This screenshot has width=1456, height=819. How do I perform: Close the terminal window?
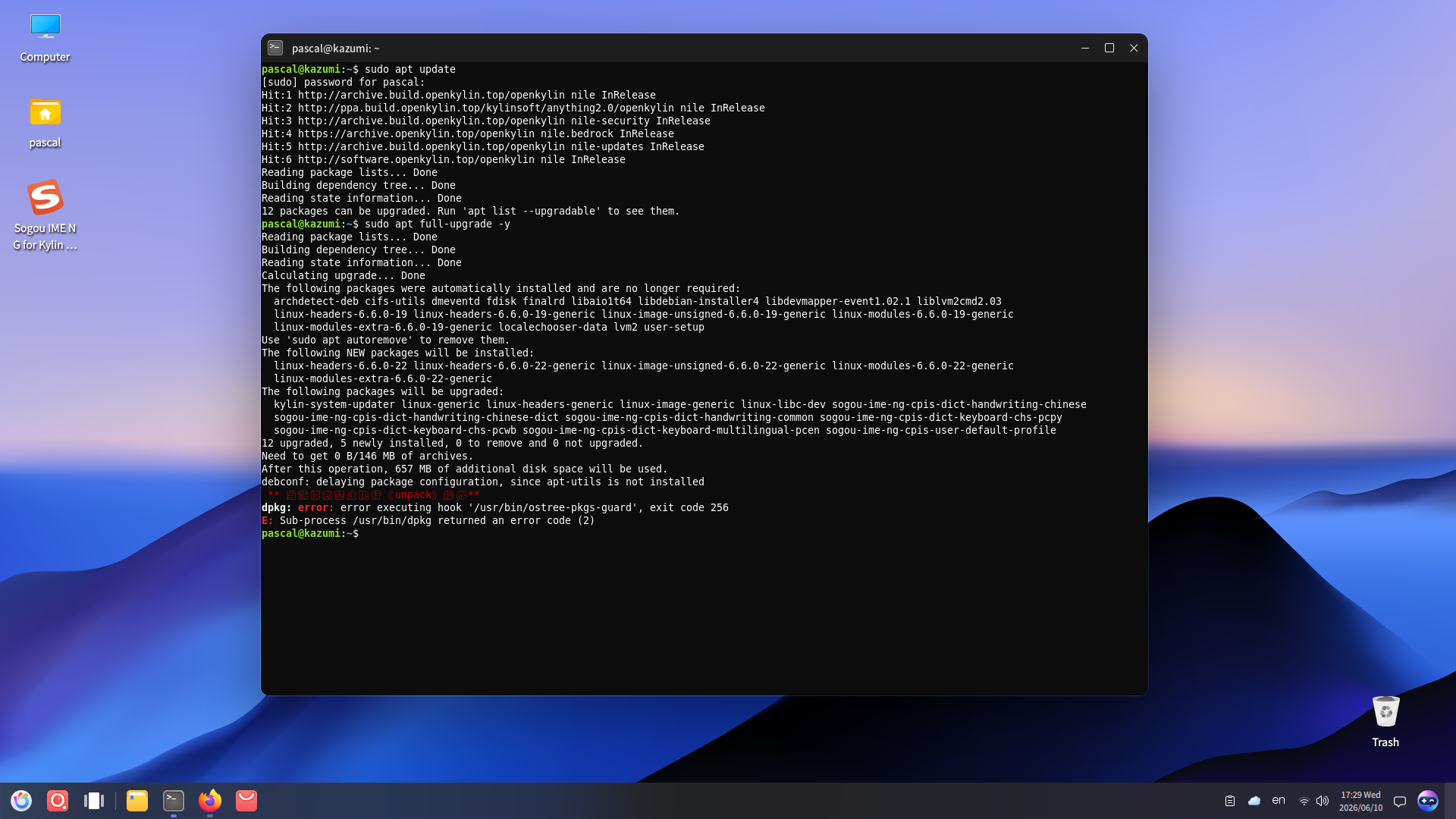point(1134,48)
